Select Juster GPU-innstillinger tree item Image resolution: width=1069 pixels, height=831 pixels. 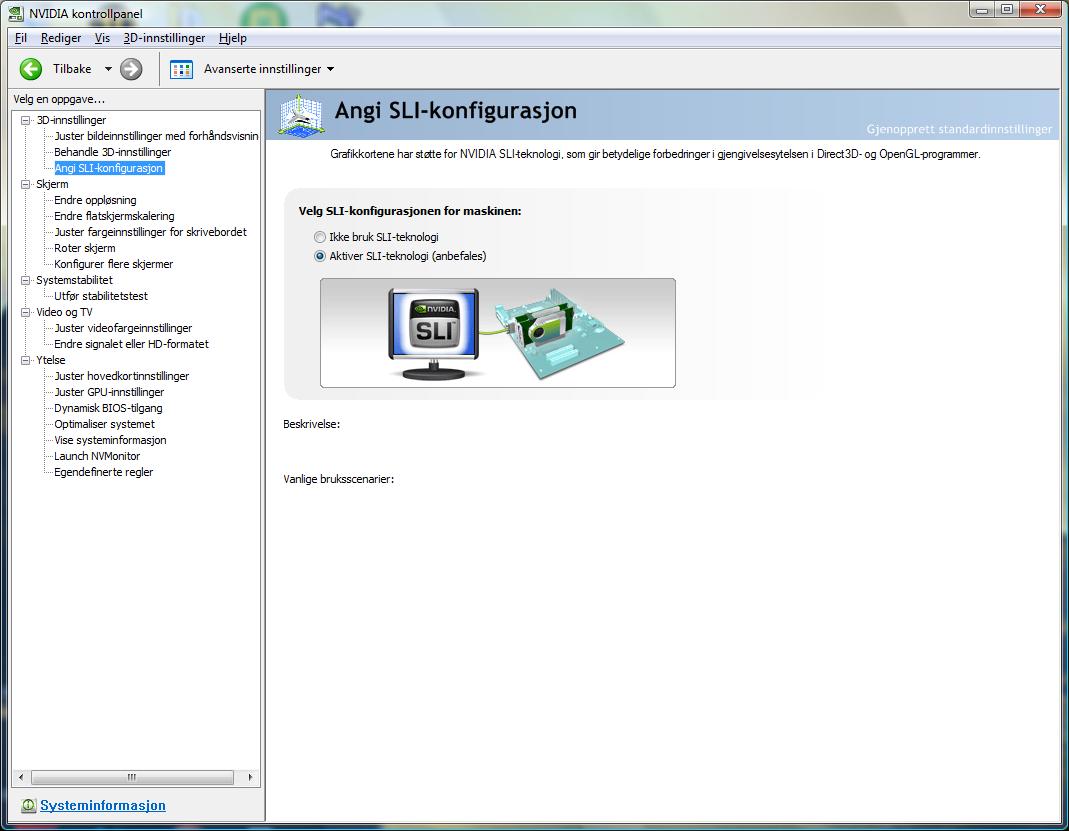coord(109,392)
